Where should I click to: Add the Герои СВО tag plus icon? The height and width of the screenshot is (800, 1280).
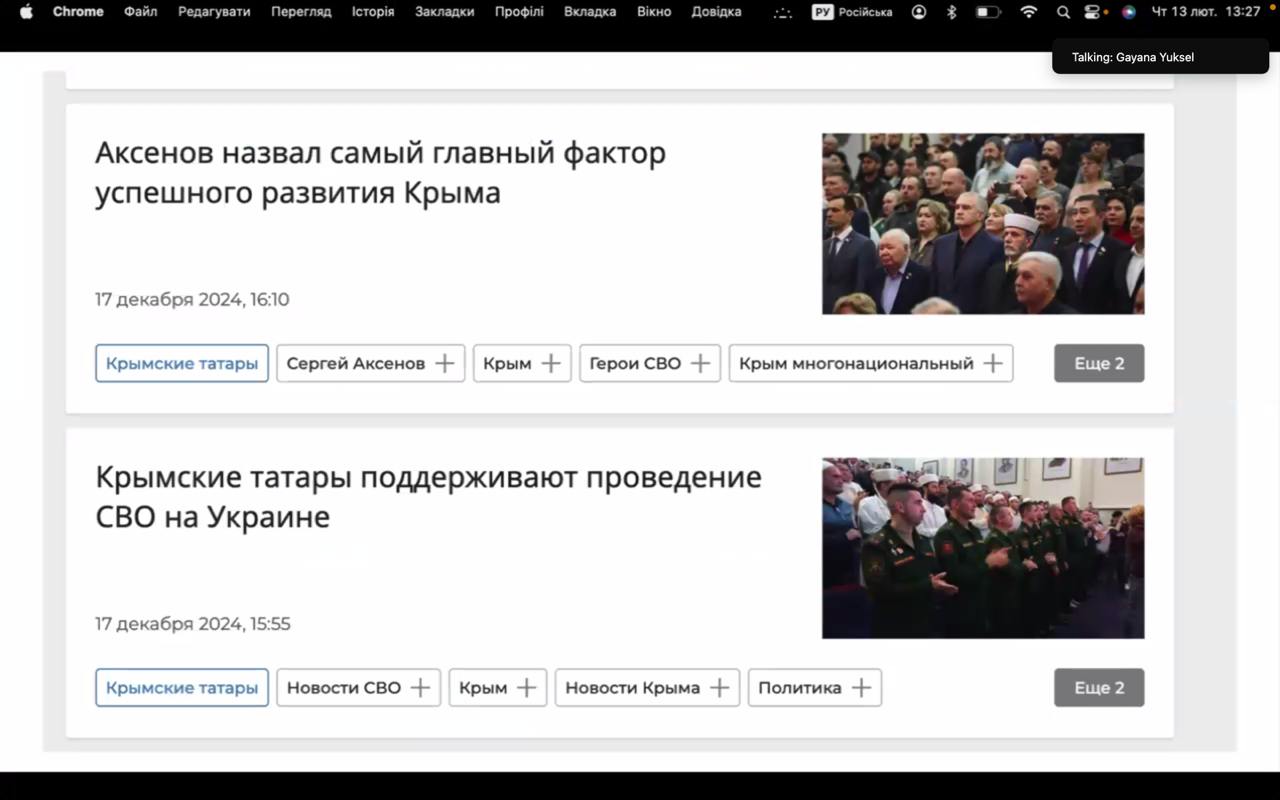pyautogui.click(x=700, y=363)
